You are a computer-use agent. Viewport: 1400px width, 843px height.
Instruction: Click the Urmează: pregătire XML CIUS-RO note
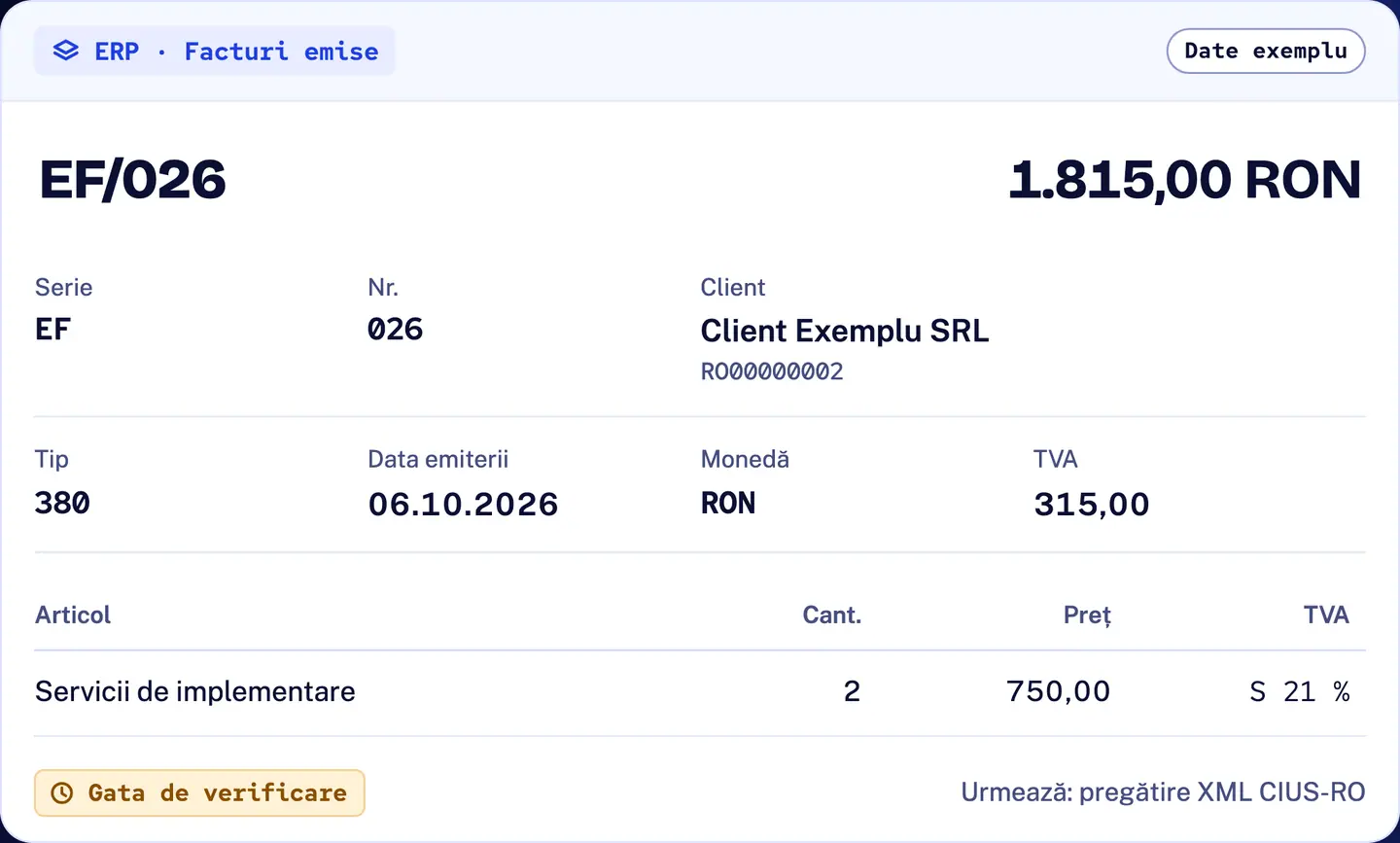point(1163,792)
